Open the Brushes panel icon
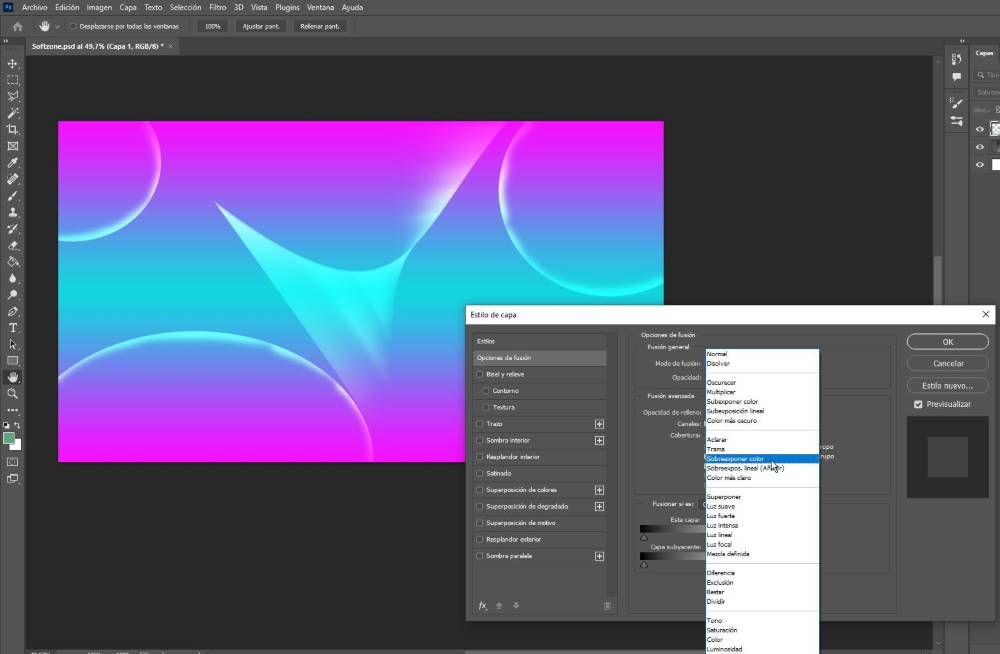 (x=956, y=121)
